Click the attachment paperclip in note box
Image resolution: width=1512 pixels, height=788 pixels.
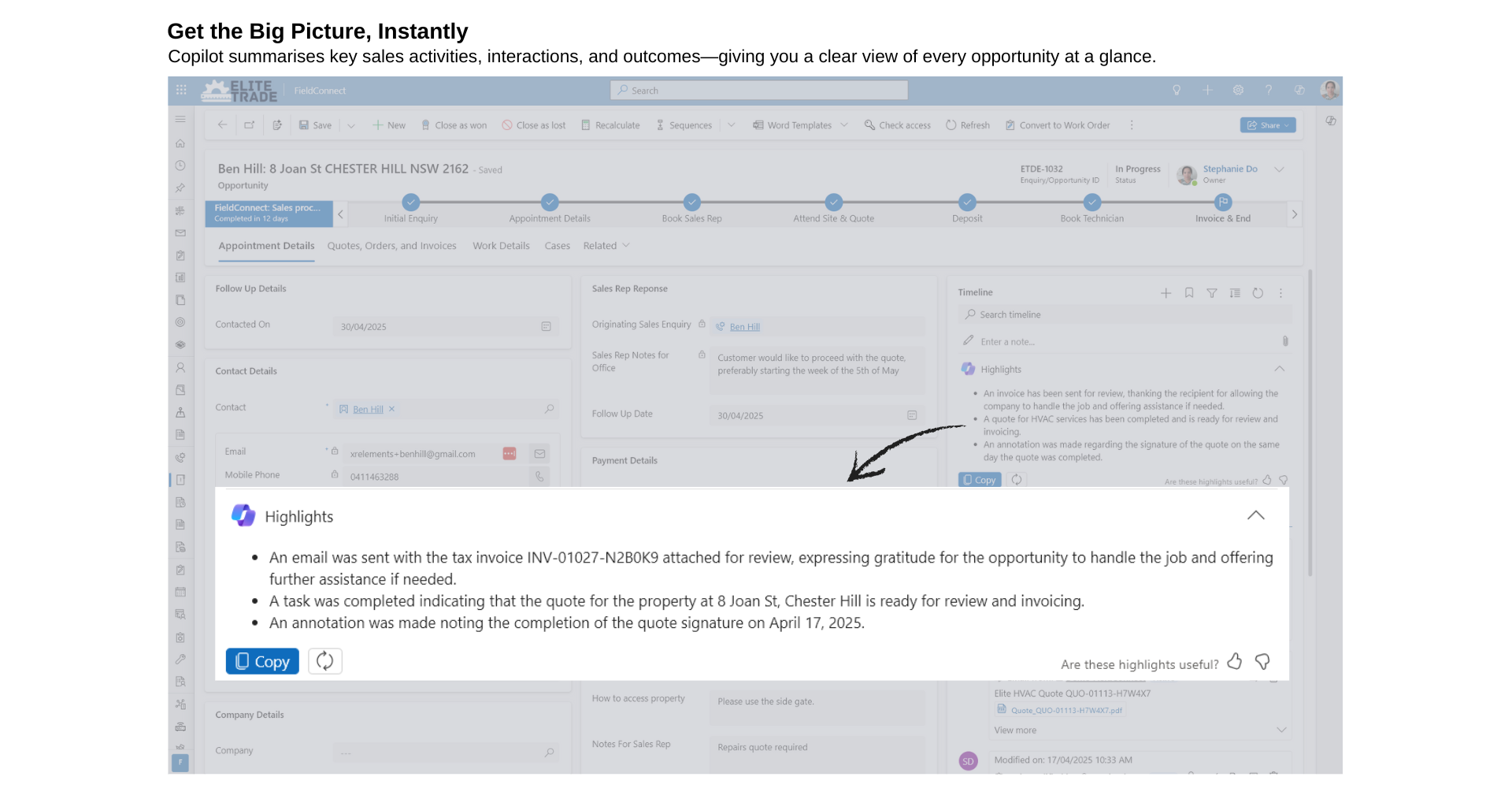(x=1285, y=341)
